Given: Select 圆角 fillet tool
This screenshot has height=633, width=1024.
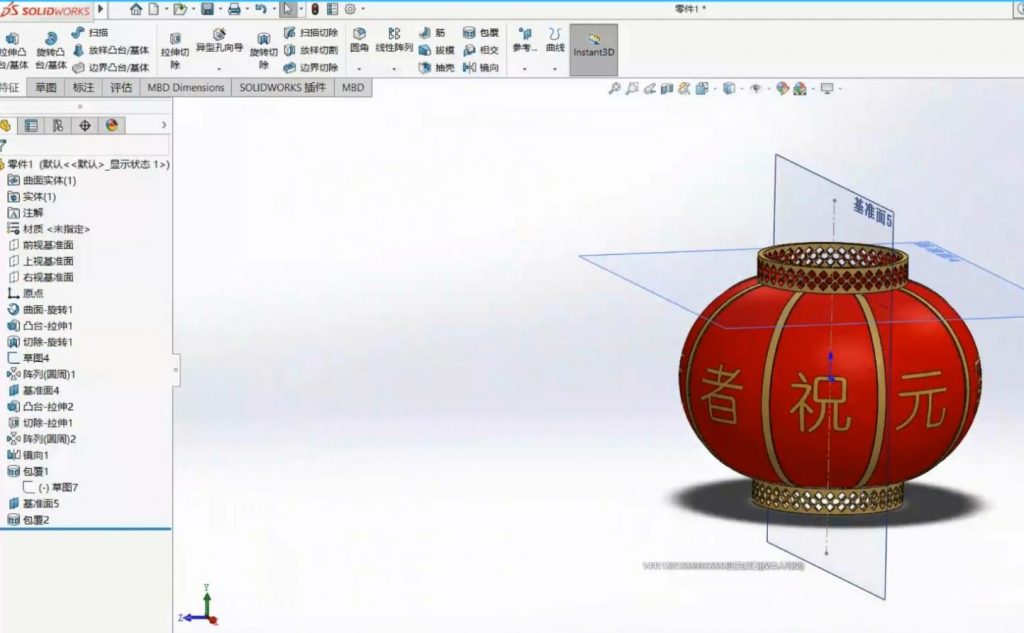Looking at the screenshot, I should pos(359,41).
